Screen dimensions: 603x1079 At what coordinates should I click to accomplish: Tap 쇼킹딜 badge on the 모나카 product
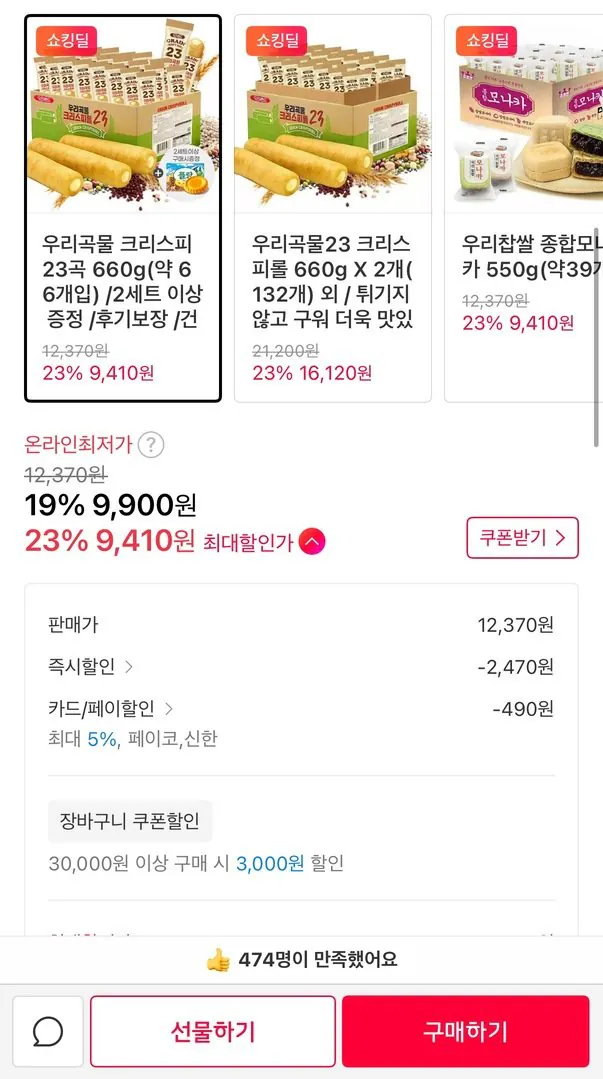[487, 41]
